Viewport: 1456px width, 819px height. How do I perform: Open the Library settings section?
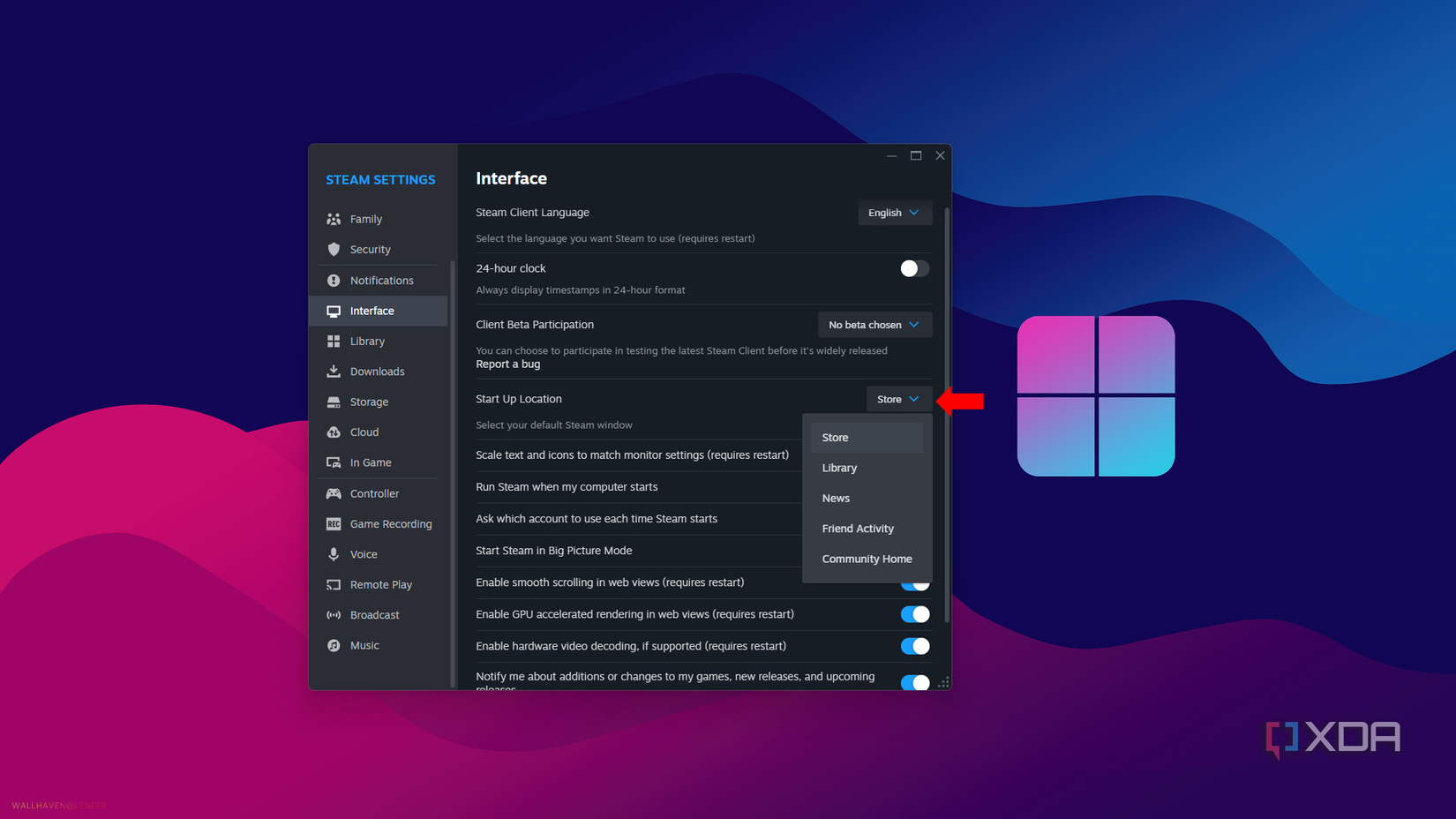[x=365, y=341]
